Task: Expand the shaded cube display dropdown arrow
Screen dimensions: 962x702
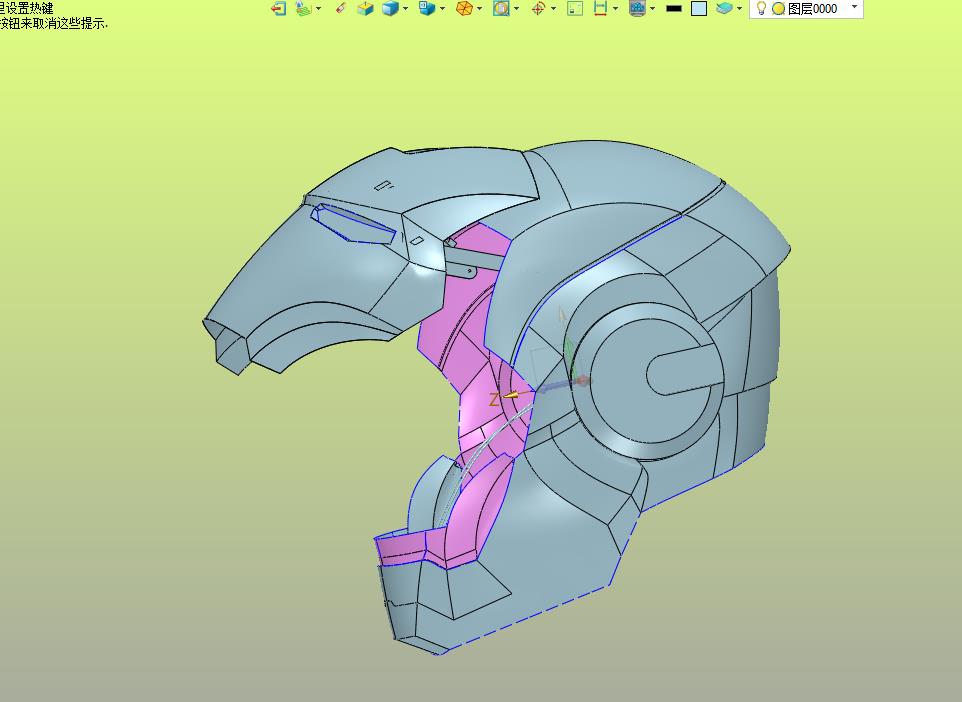Action: coord(406,9)
